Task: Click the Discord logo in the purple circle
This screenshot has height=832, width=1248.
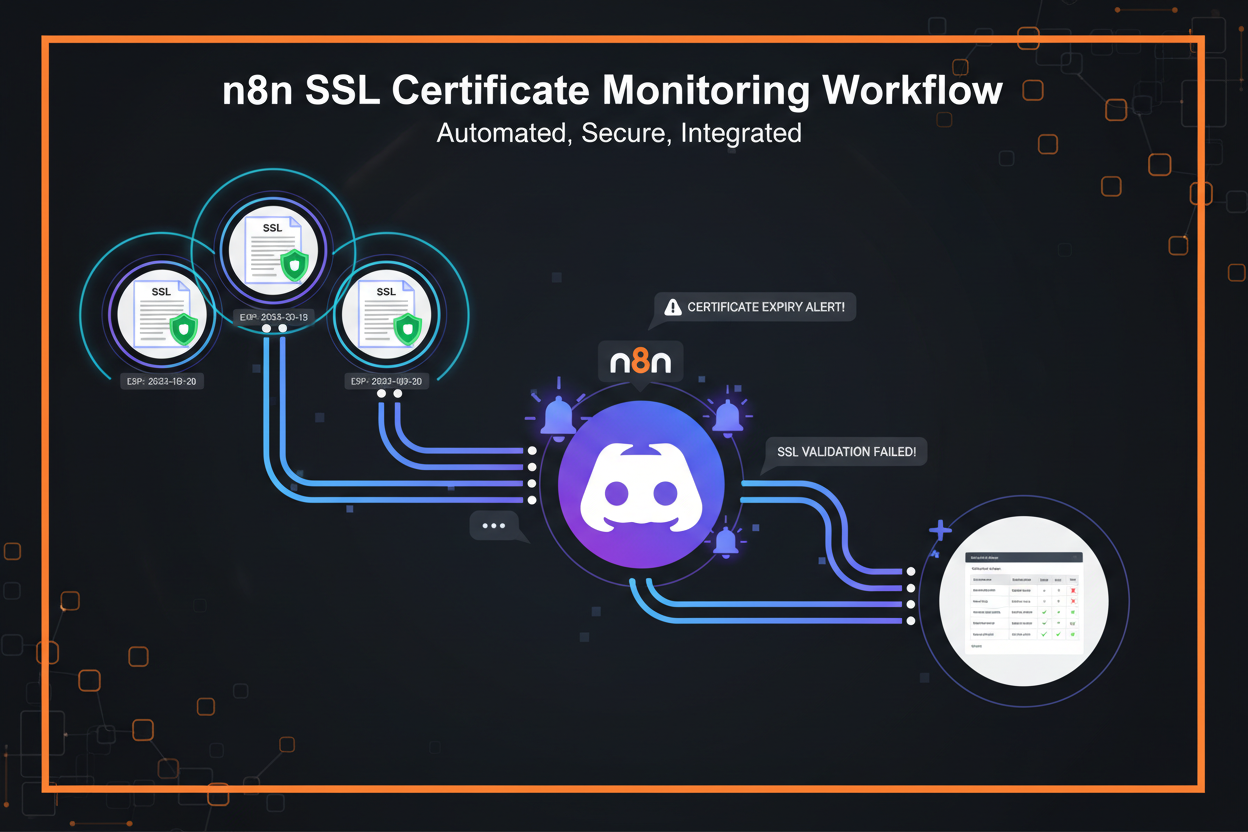Action: [641, 485]
